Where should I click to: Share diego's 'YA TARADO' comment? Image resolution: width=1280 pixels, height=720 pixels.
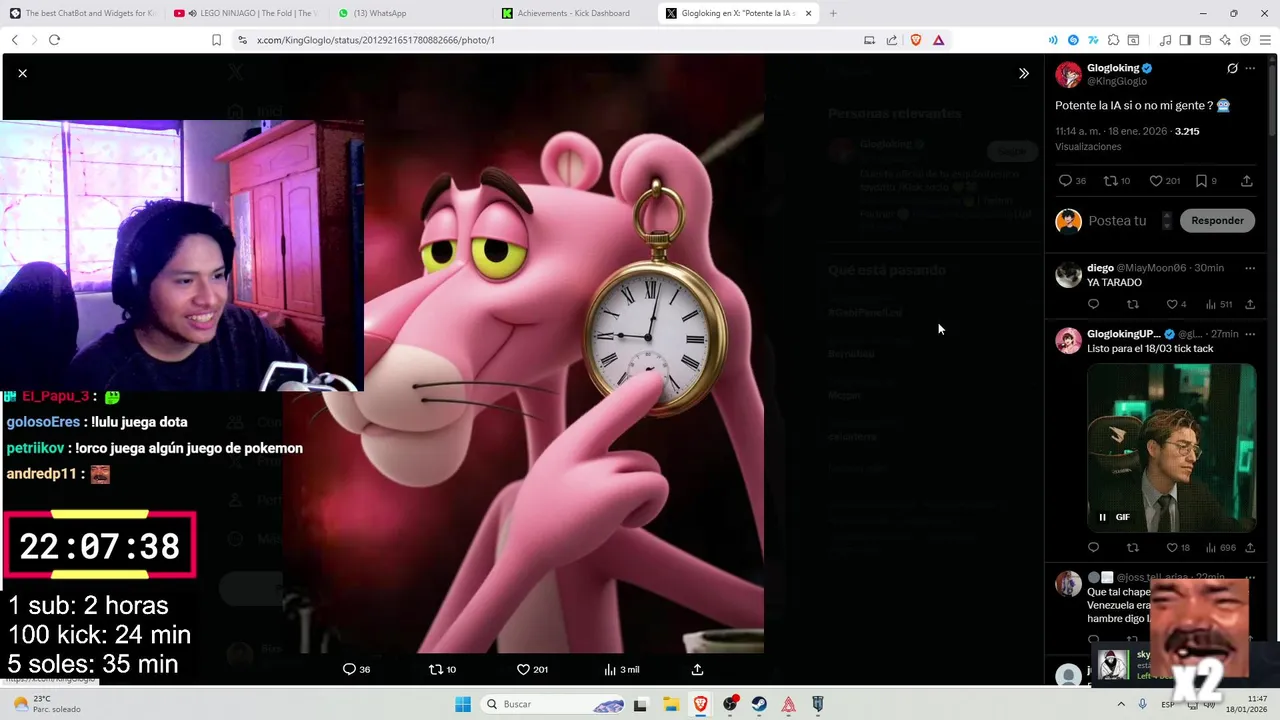pos(1250,304)
